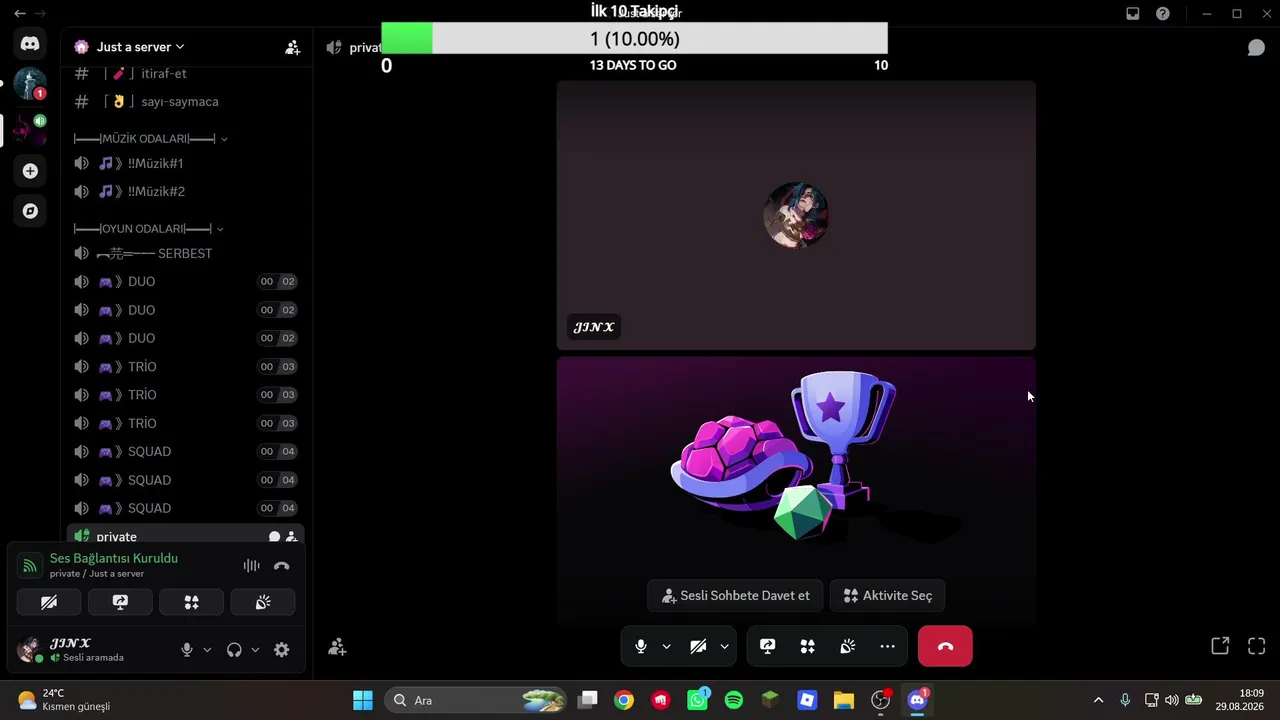Collapse the OYUN ODALARI category
Viewport: 1280px width, 720px height.
[x=148, y=229]
